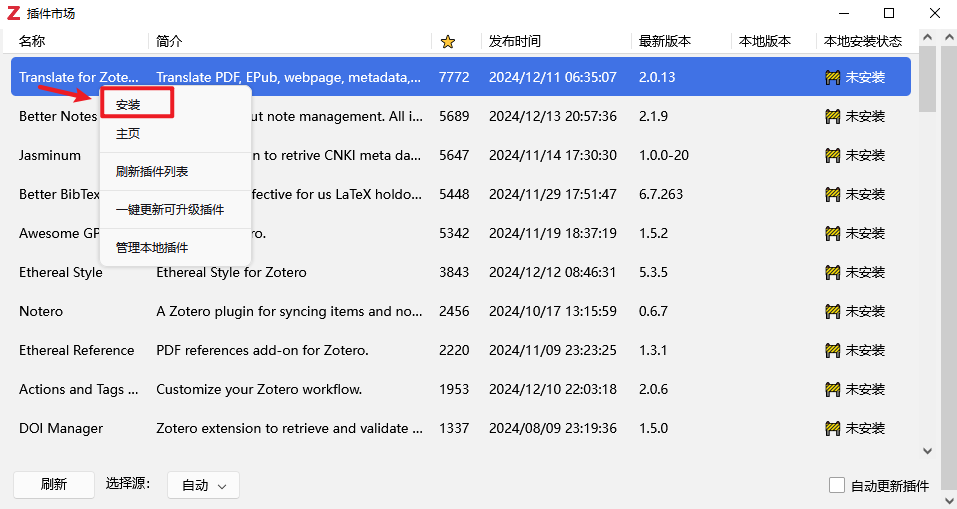Click the not-installed icon for DOI Manager
957x509 pixels.
coord(832,428)
